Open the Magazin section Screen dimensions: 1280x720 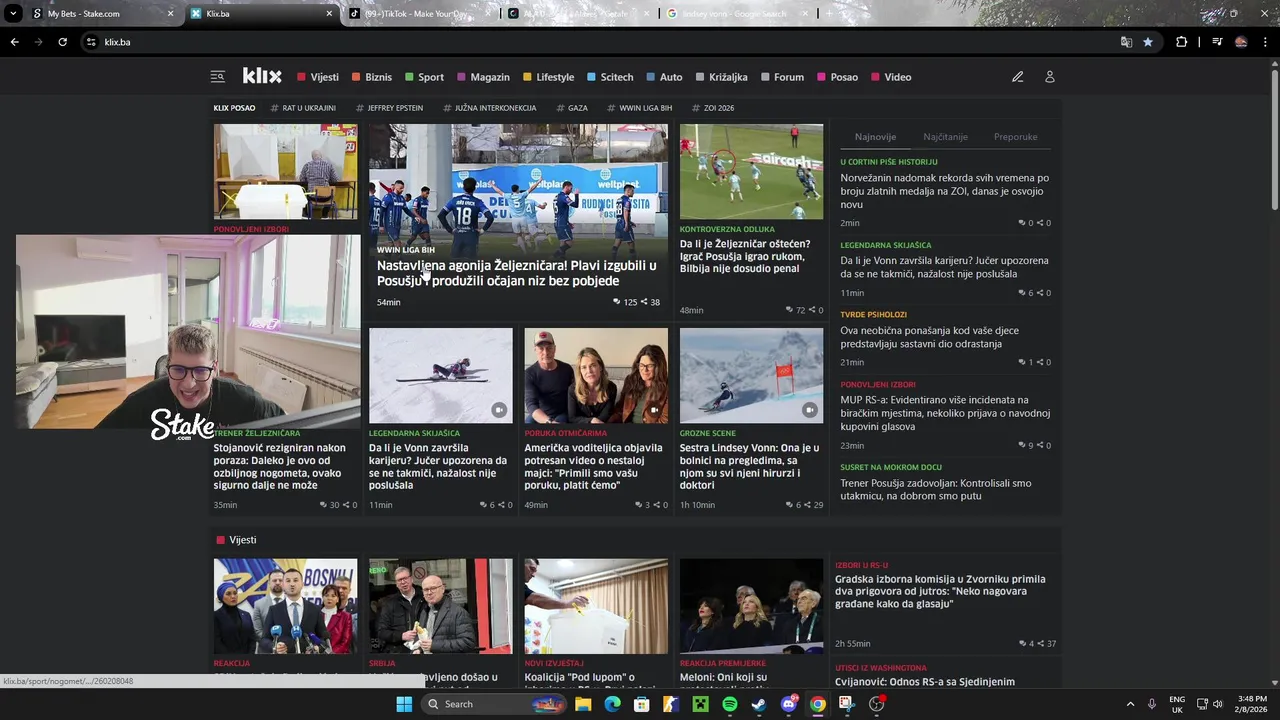coord(484,77)
